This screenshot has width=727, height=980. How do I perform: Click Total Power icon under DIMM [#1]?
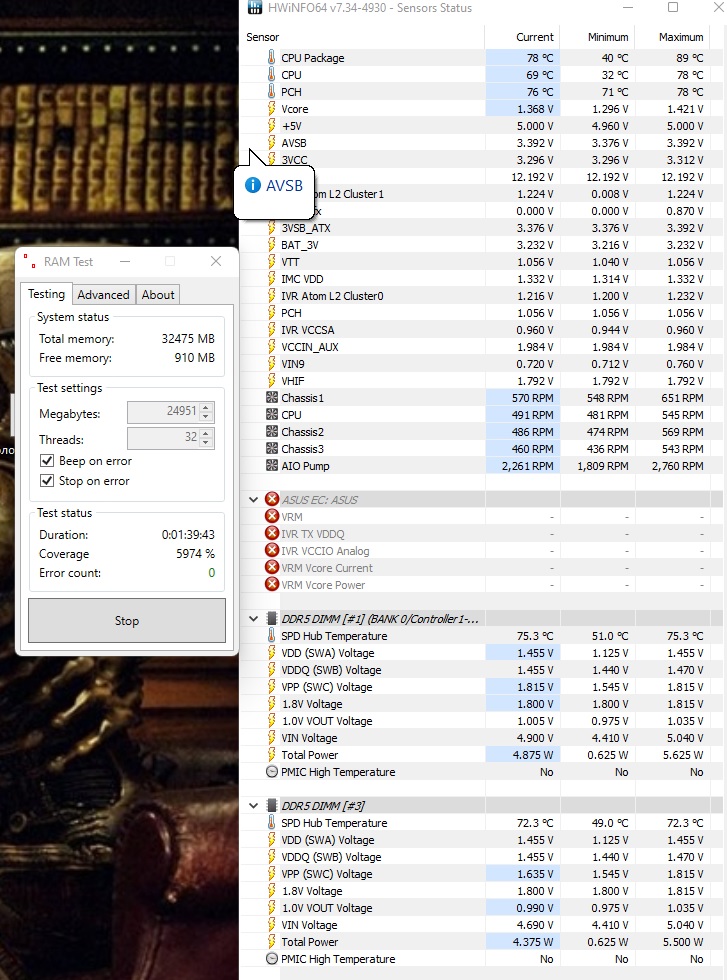[x=271, y=754]
